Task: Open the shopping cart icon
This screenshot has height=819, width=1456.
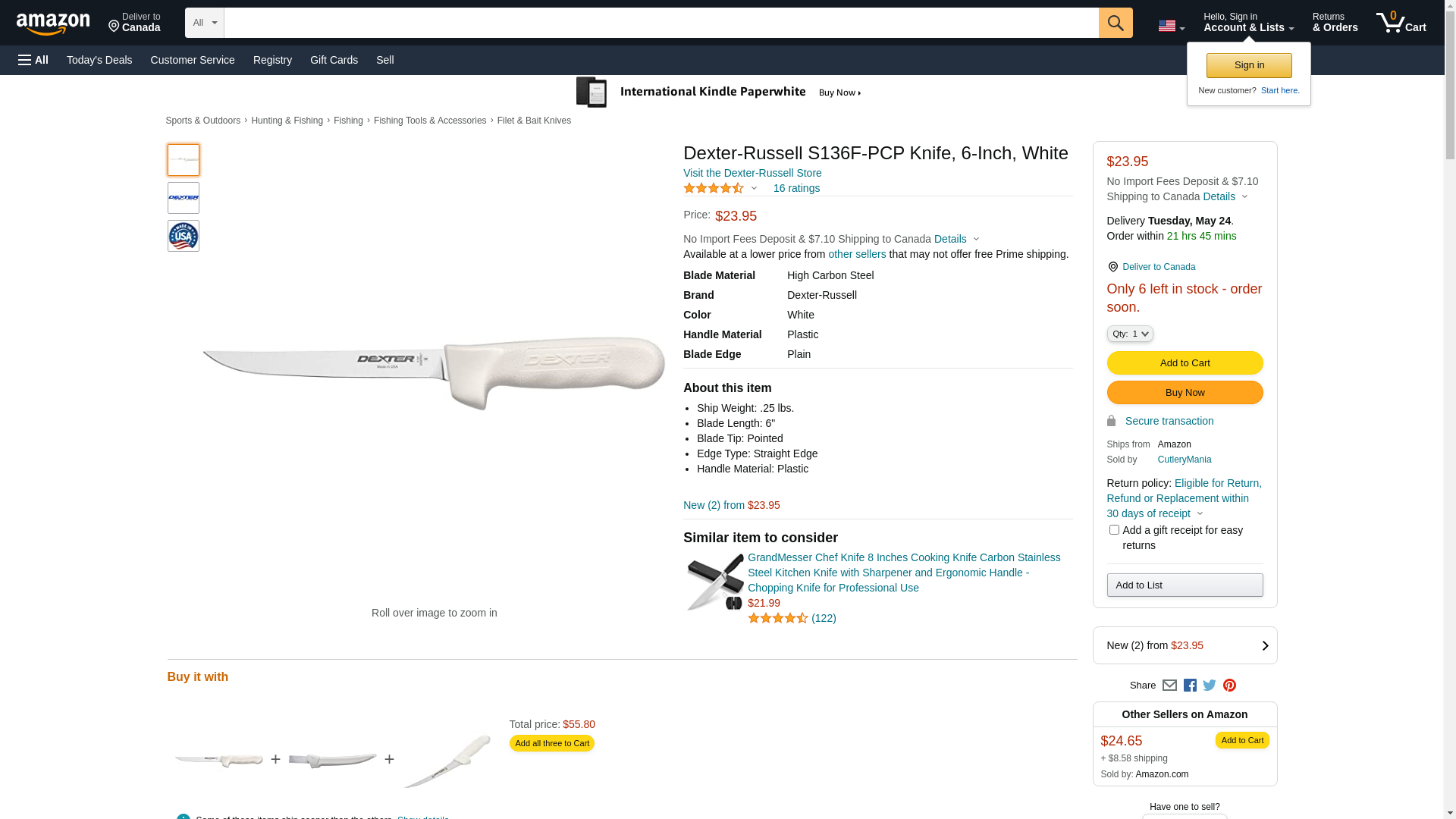Action: point(1401,23)
